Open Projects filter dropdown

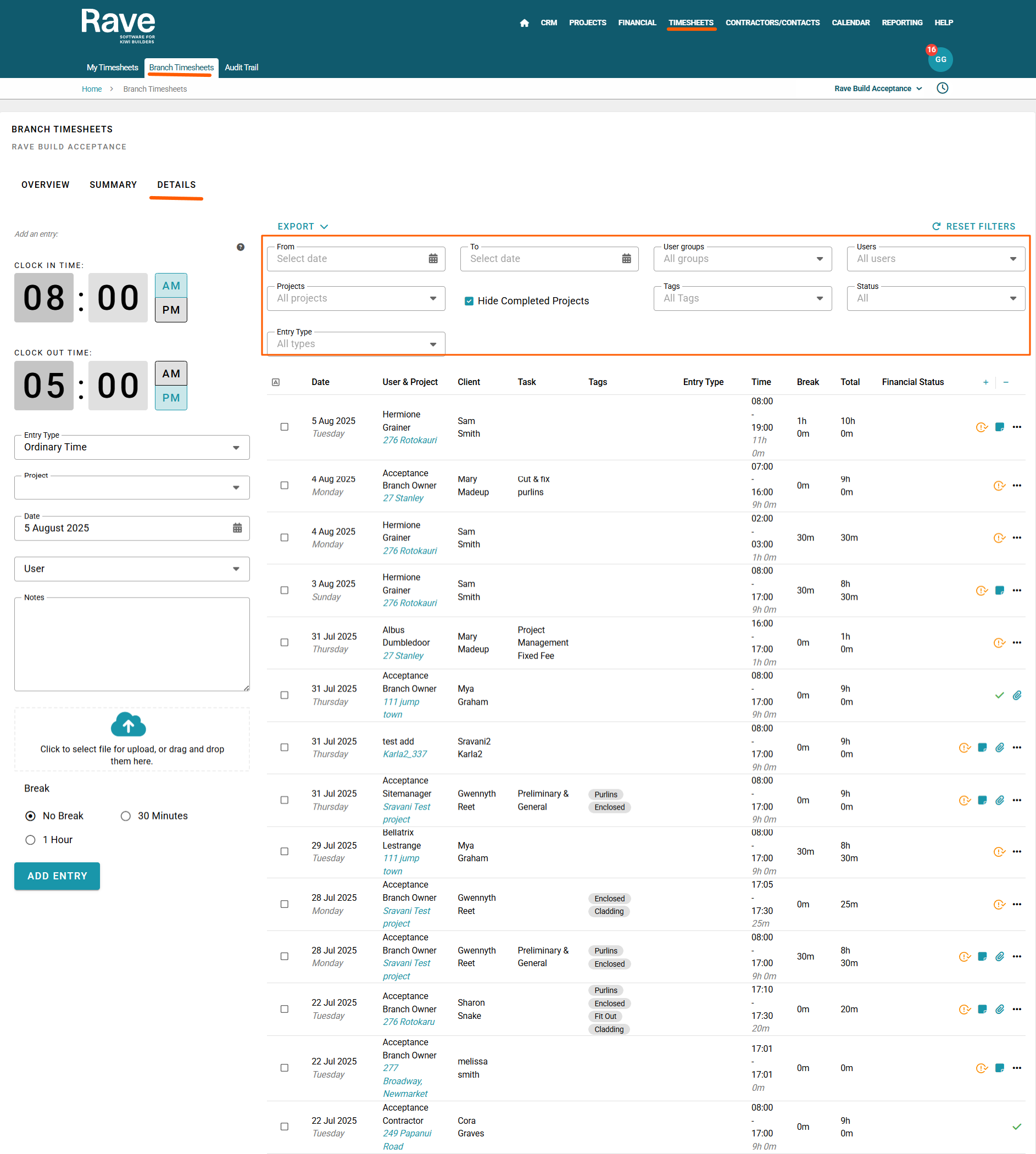(357, 299)
